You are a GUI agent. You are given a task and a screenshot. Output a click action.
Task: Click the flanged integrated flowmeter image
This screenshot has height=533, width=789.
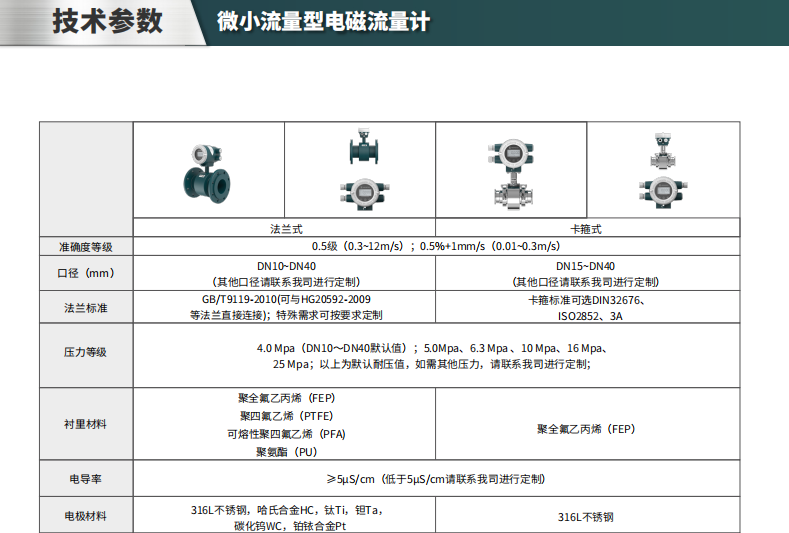[209, 172]
